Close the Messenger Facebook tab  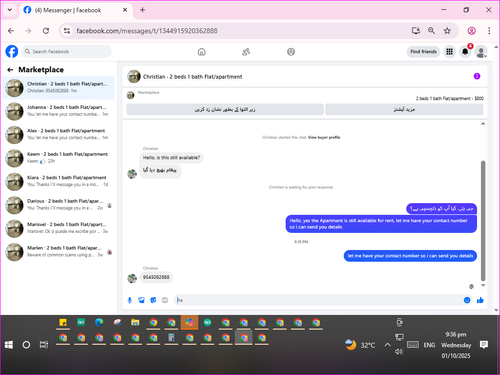pyautogui.click(x=125, y=10)
